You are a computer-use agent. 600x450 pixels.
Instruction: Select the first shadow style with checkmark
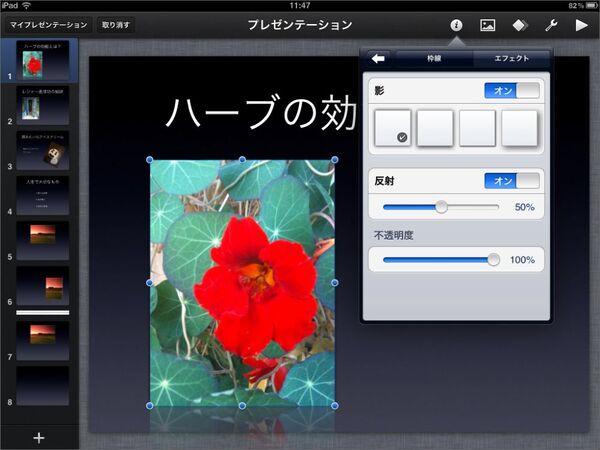point(393,128)
